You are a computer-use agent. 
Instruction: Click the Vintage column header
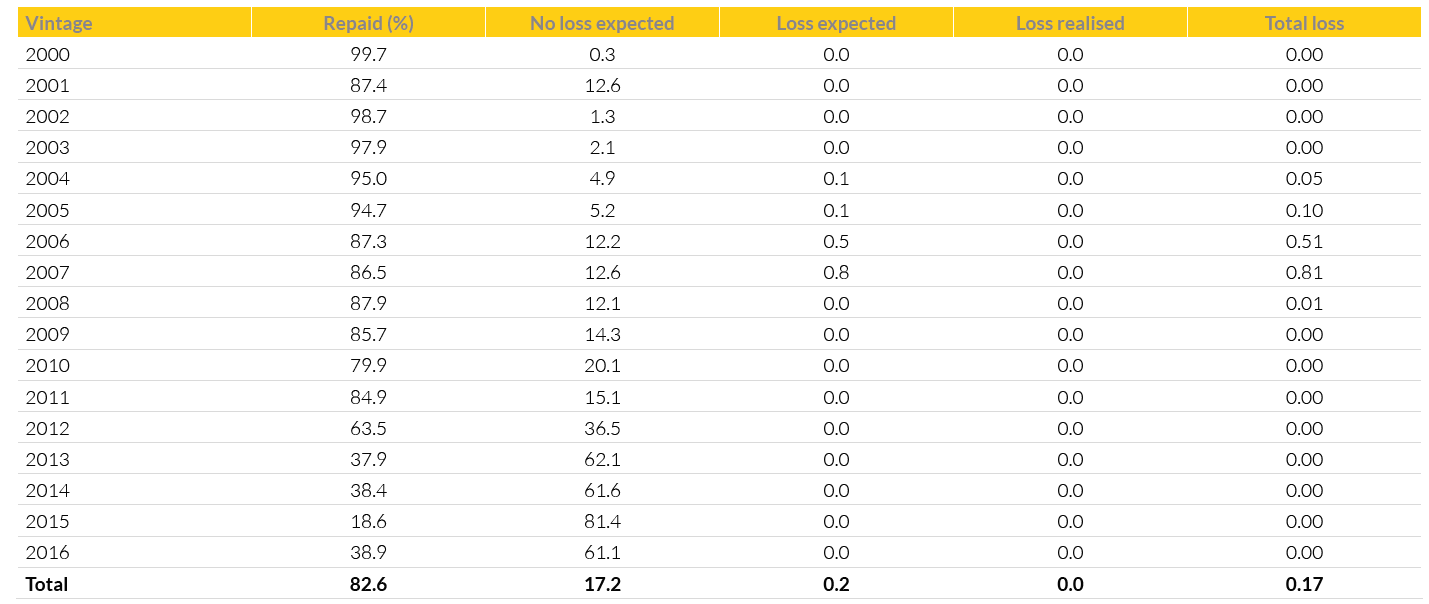(x=59, y=23)
